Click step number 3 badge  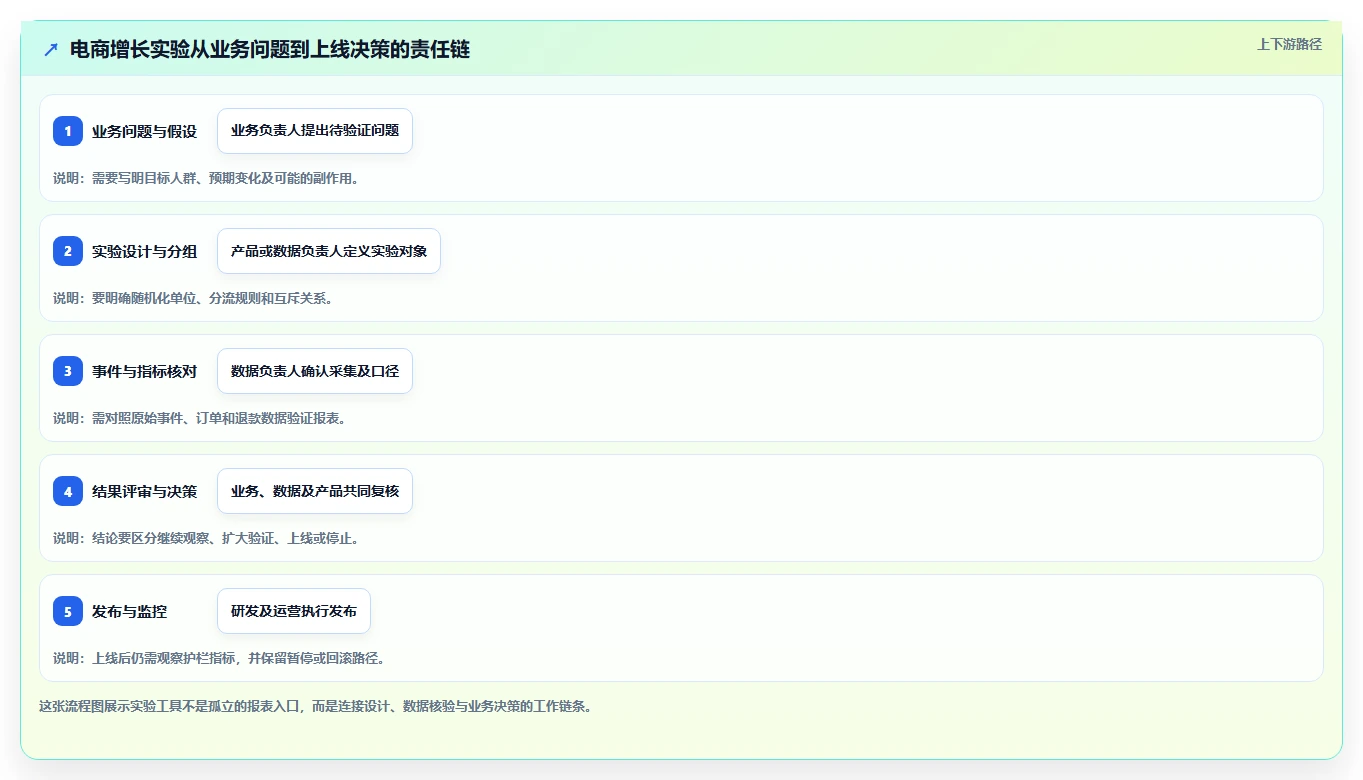point(68,371)
